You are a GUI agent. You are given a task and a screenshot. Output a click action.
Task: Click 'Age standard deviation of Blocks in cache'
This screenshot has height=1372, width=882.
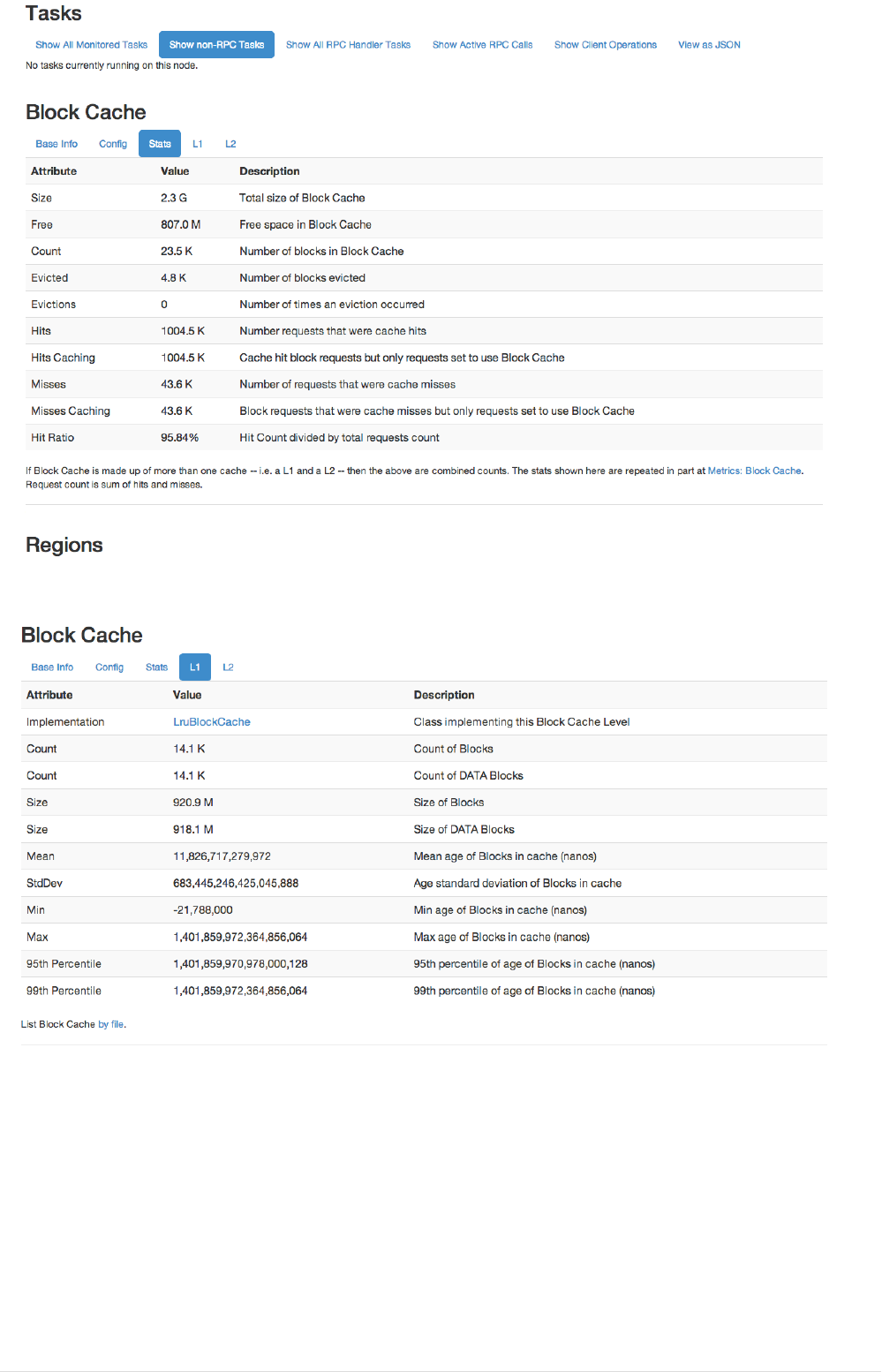coord(517,884)
